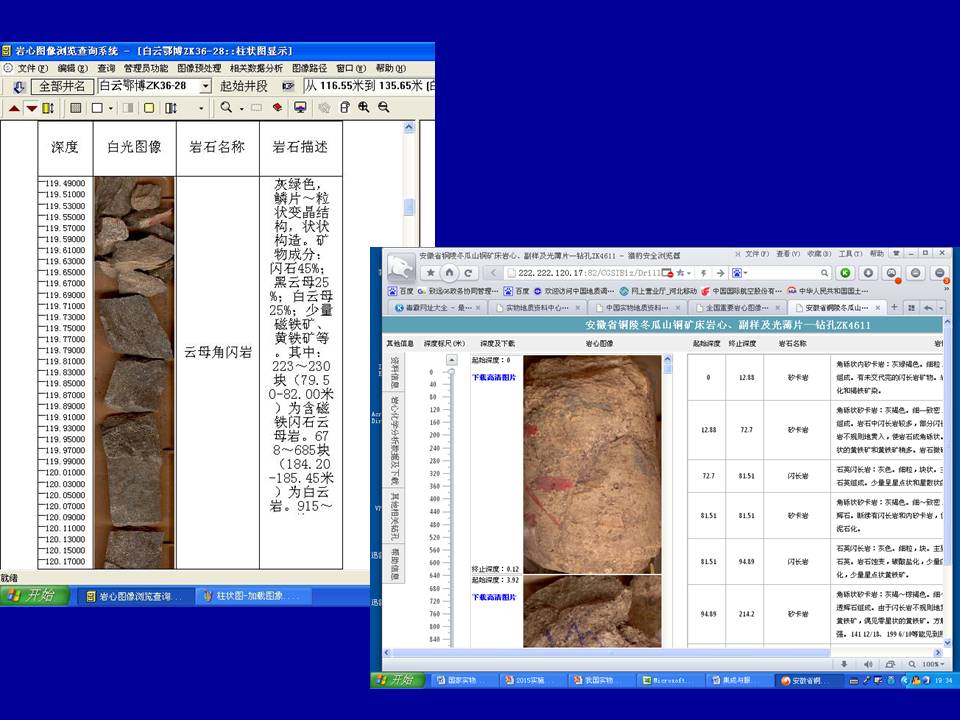Click the gray filled-square icon in core viewer toolbar
This screenshot has width=960, height=720.
point(76,108)
